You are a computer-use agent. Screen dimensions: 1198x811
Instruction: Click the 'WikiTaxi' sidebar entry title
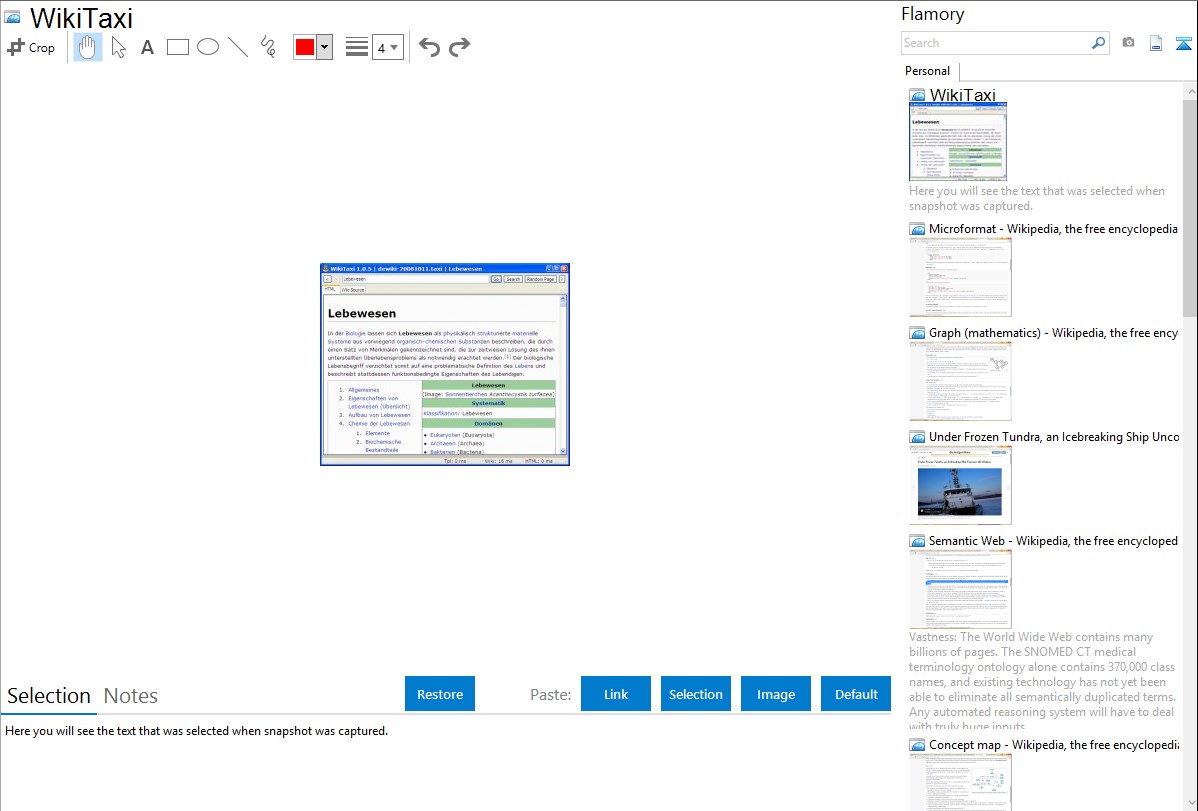tap(963, 95)
